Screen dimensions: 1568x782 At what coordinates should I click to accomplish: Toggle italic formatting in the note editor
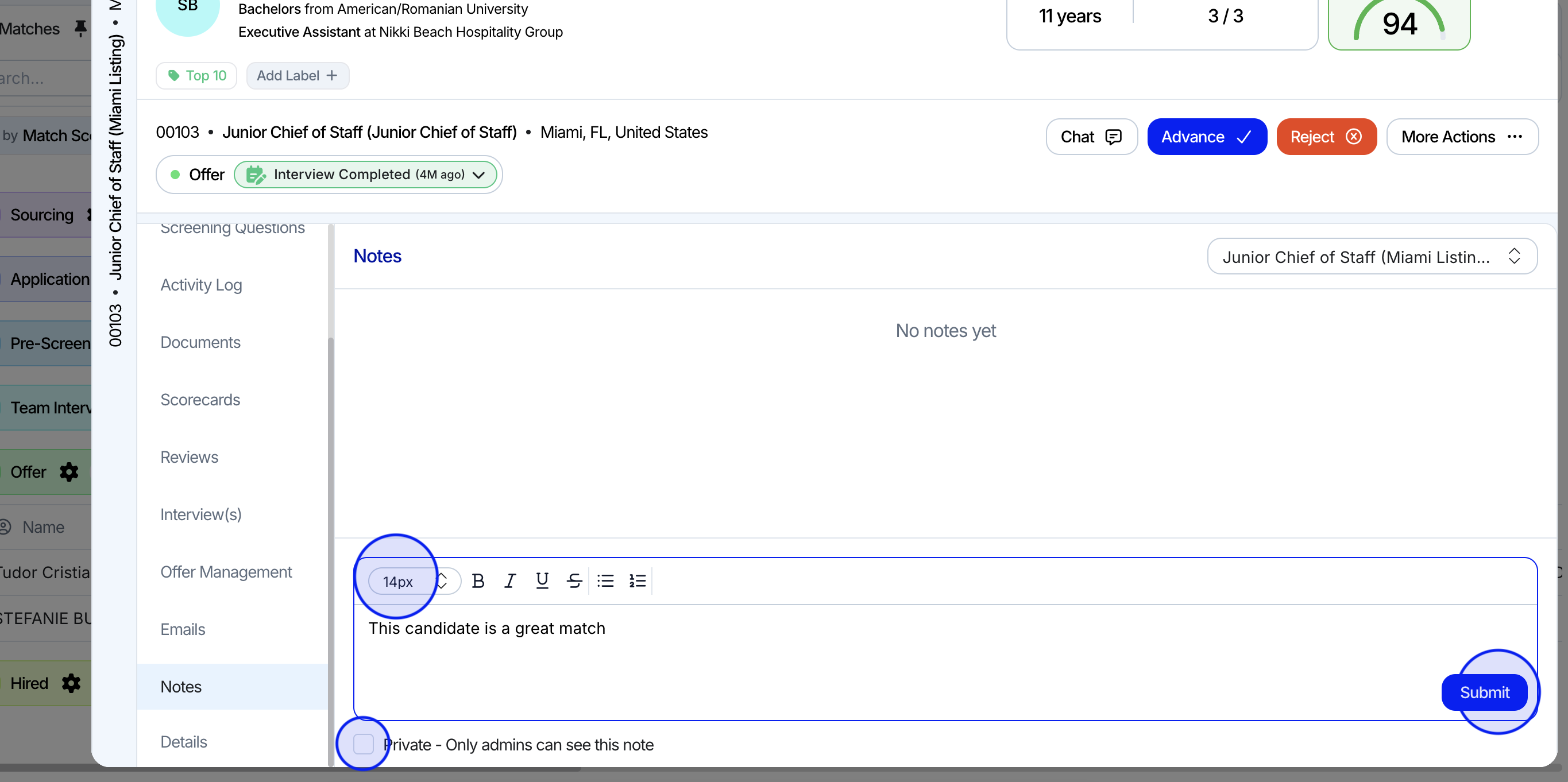(510, 580)
